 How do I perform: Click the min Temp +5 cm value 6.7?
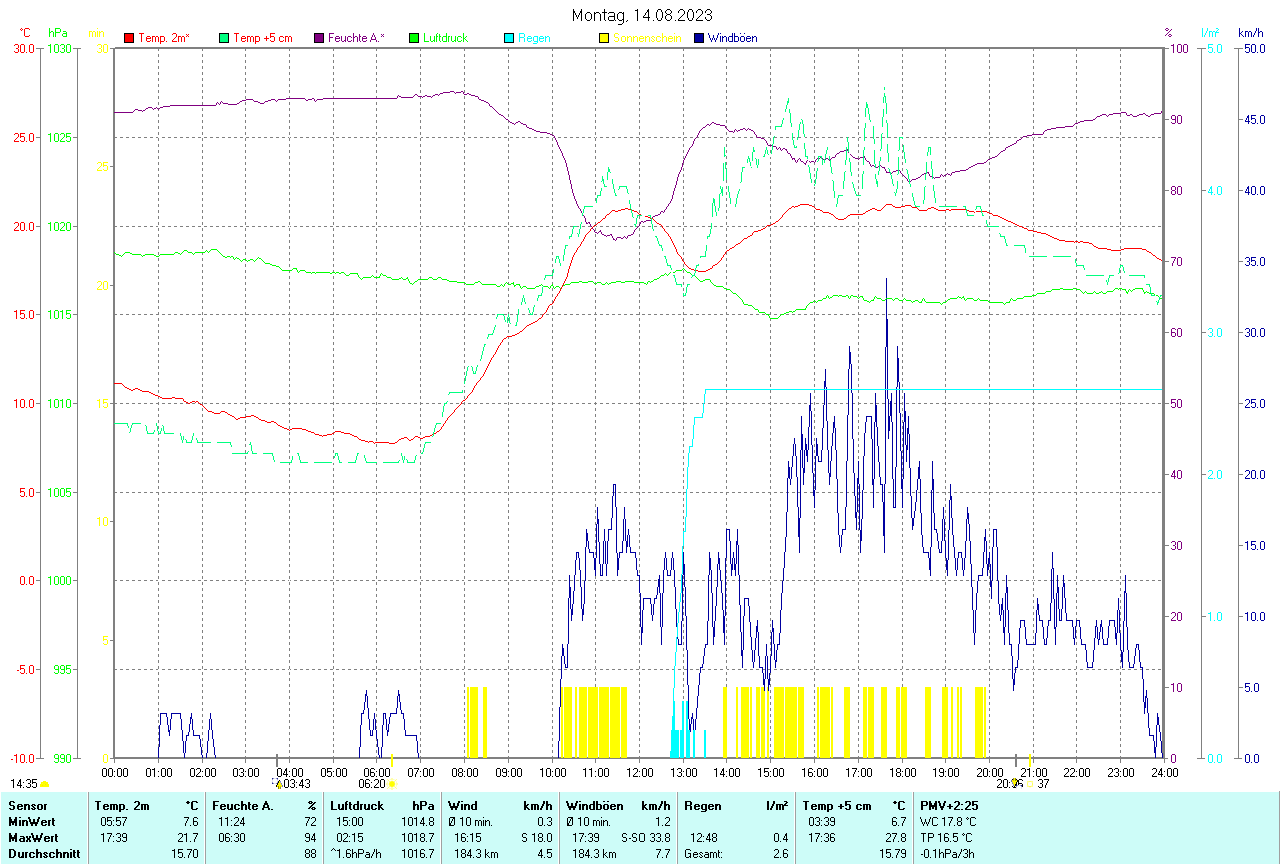[x=898, y=821]
